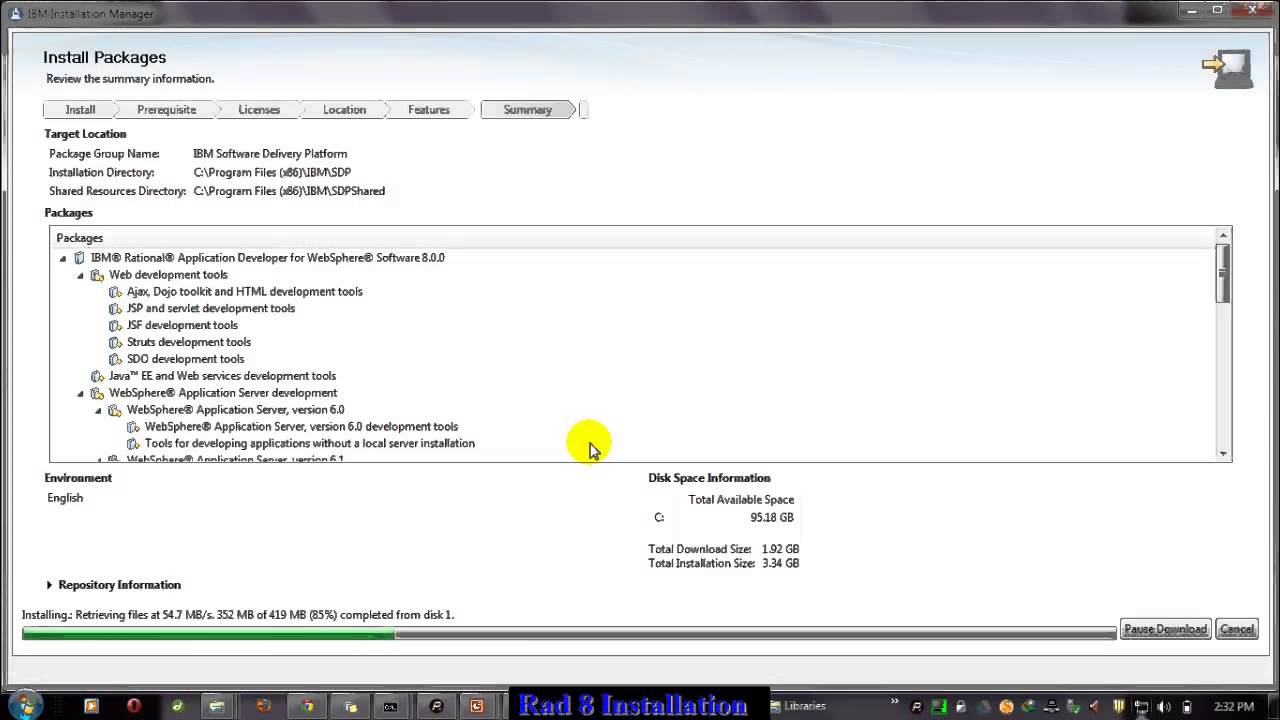Click the 'English' environment entry
This screenshot has width=1280, height=720.
tap(65, 498)
